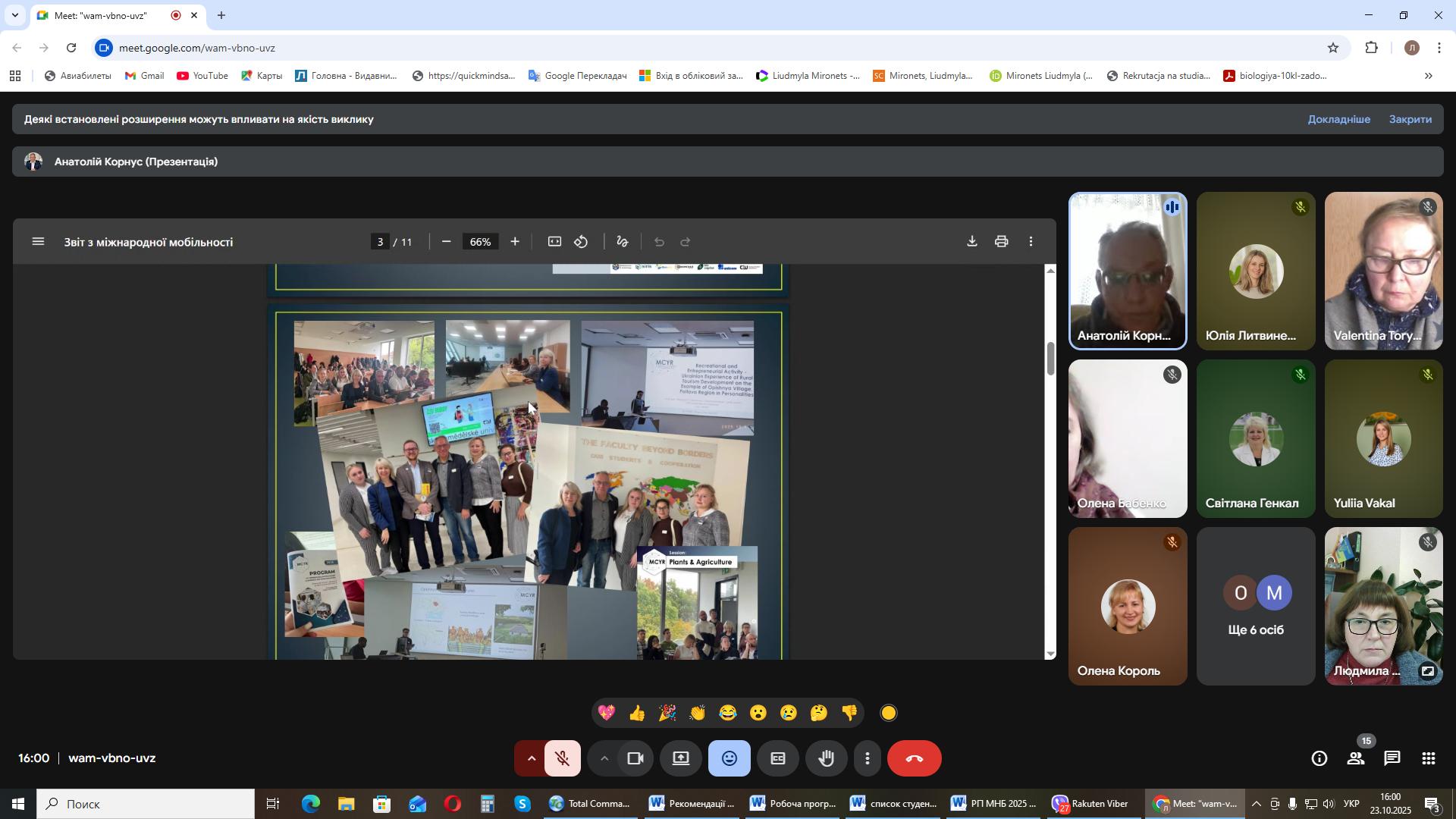The image size is (1456, 819).
Task: Click the rotate counterclockwise icon
Action: [x=581, y=242]
